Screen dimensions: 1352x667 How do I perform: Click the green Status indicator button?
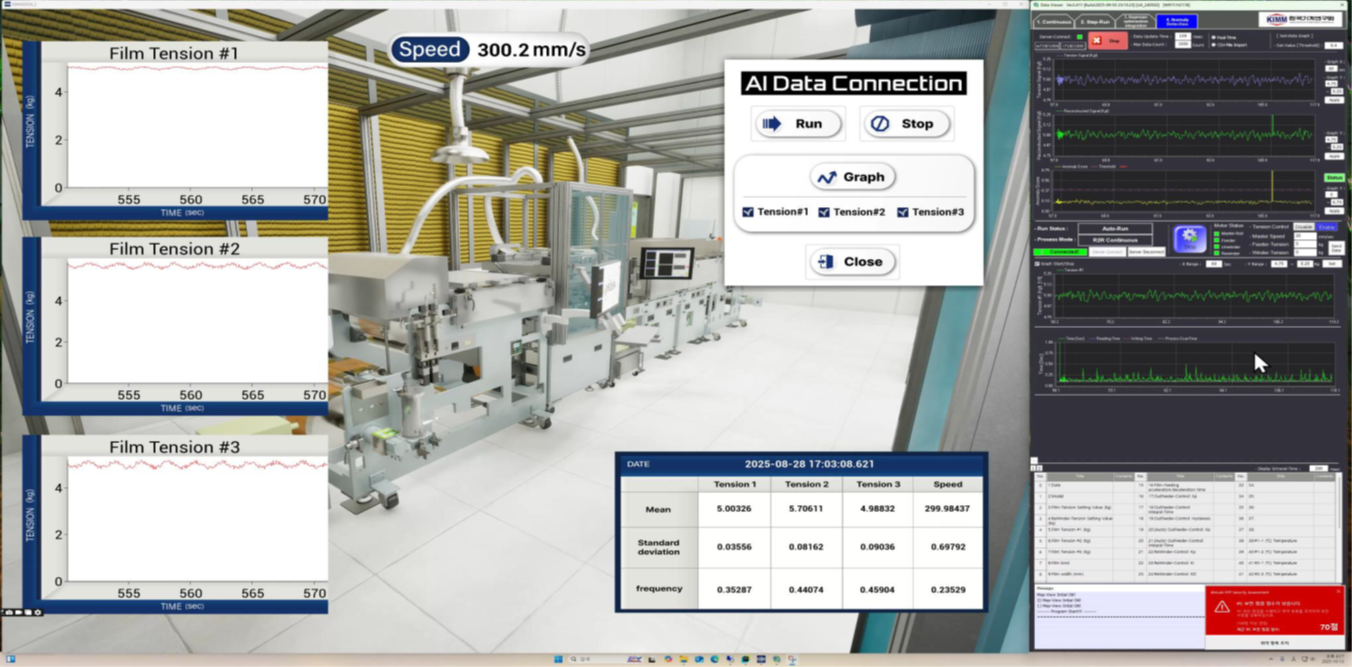[x=1334, y=178]
